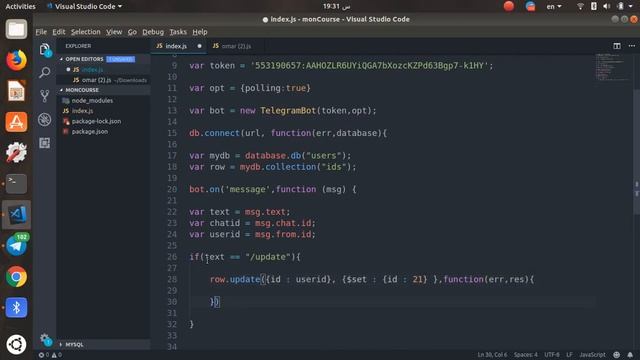The width and height of the screenshot is (640, 360).
Task: Click the editor vertical scrollbar
Action: [x=636, y=151]
